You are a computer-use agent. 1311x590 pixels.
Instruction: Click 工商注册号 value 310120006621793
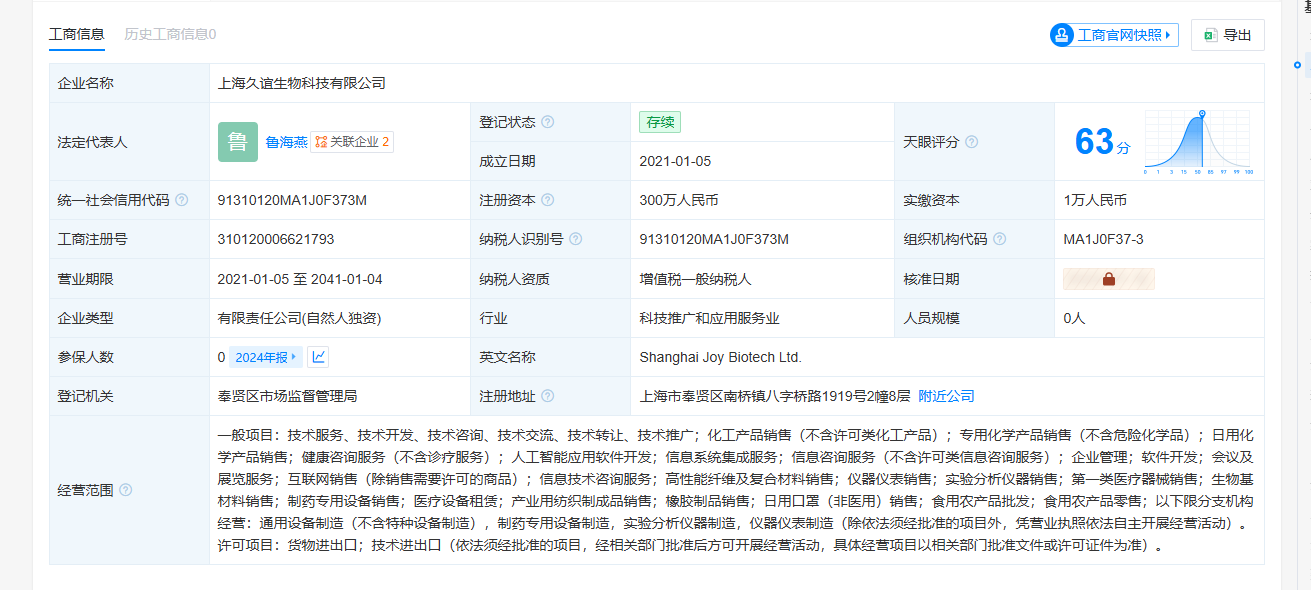click(x=276, y=239)
